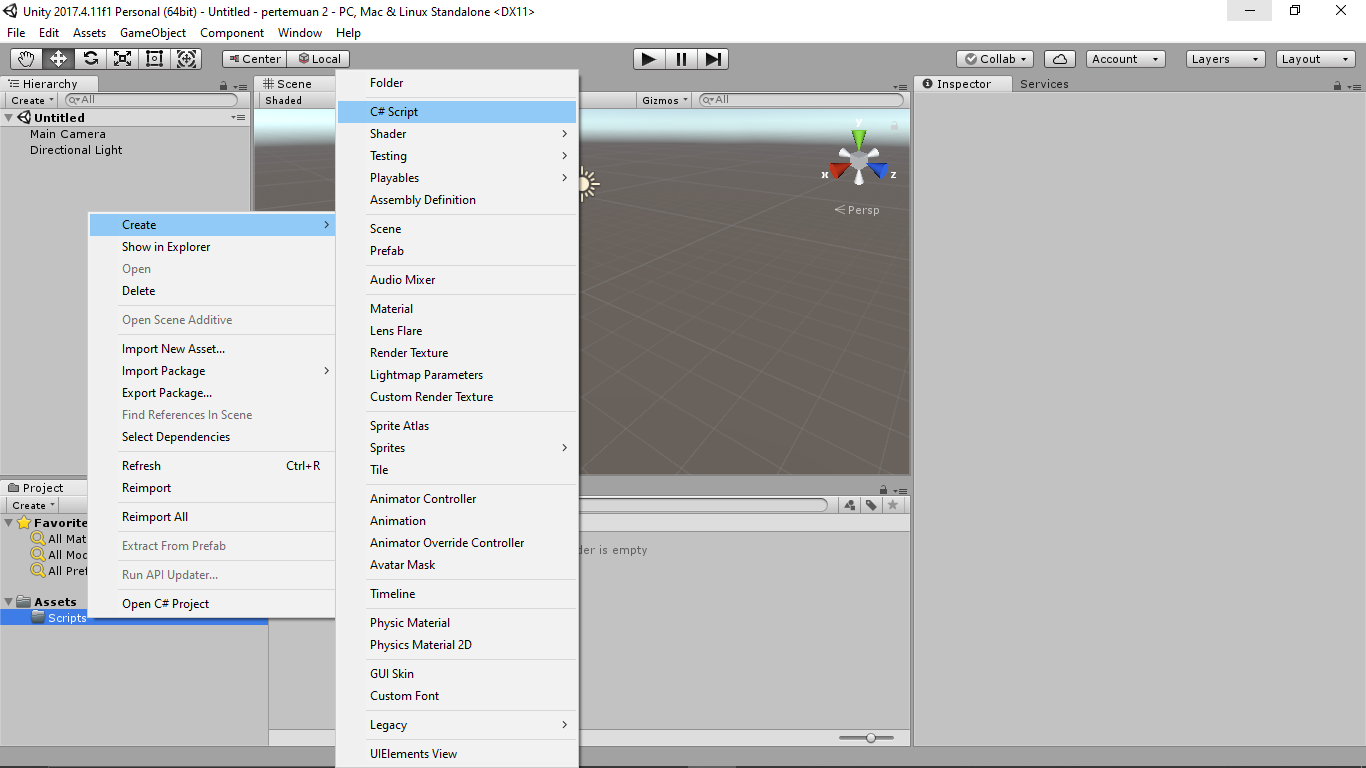This screenshot has width=1366, height=768.
Task: Click the save search star icon
Action: (893, 505)
